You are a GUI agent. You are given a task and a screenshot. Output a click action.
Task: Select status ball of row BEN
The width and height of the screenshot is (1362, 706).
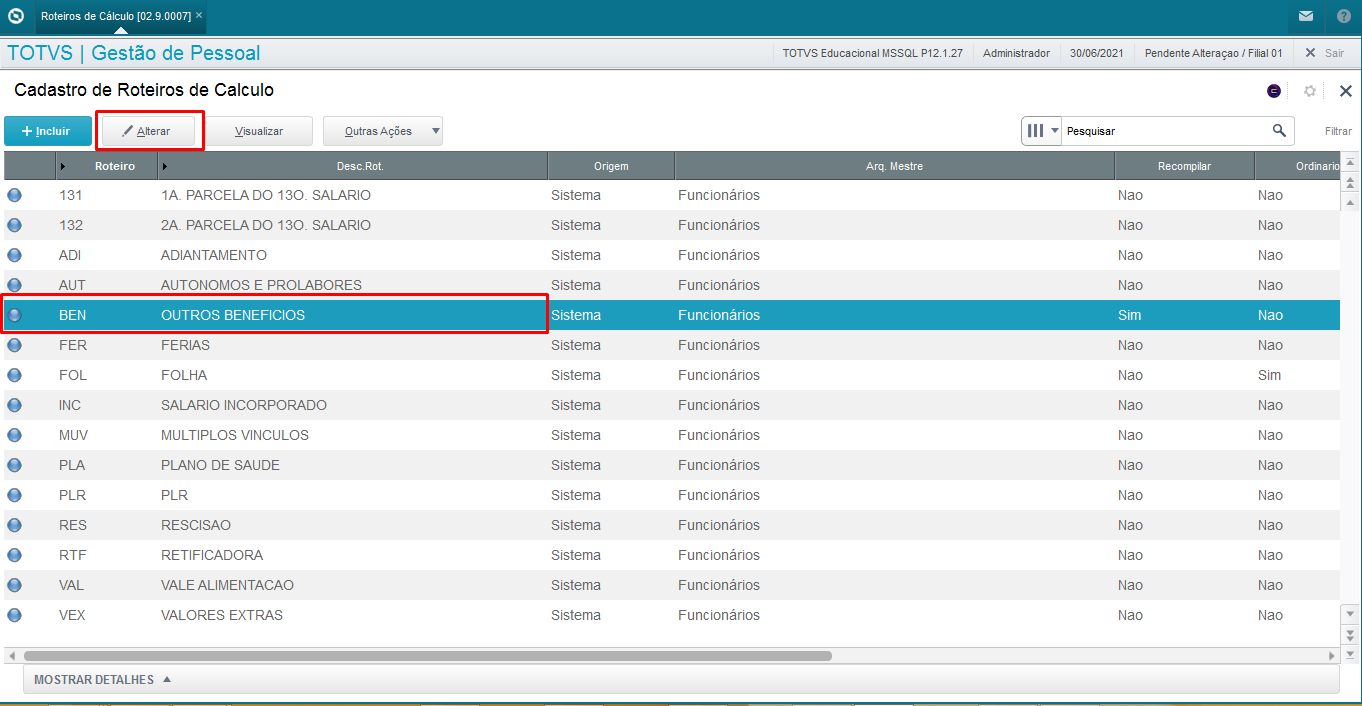[15, 315]
